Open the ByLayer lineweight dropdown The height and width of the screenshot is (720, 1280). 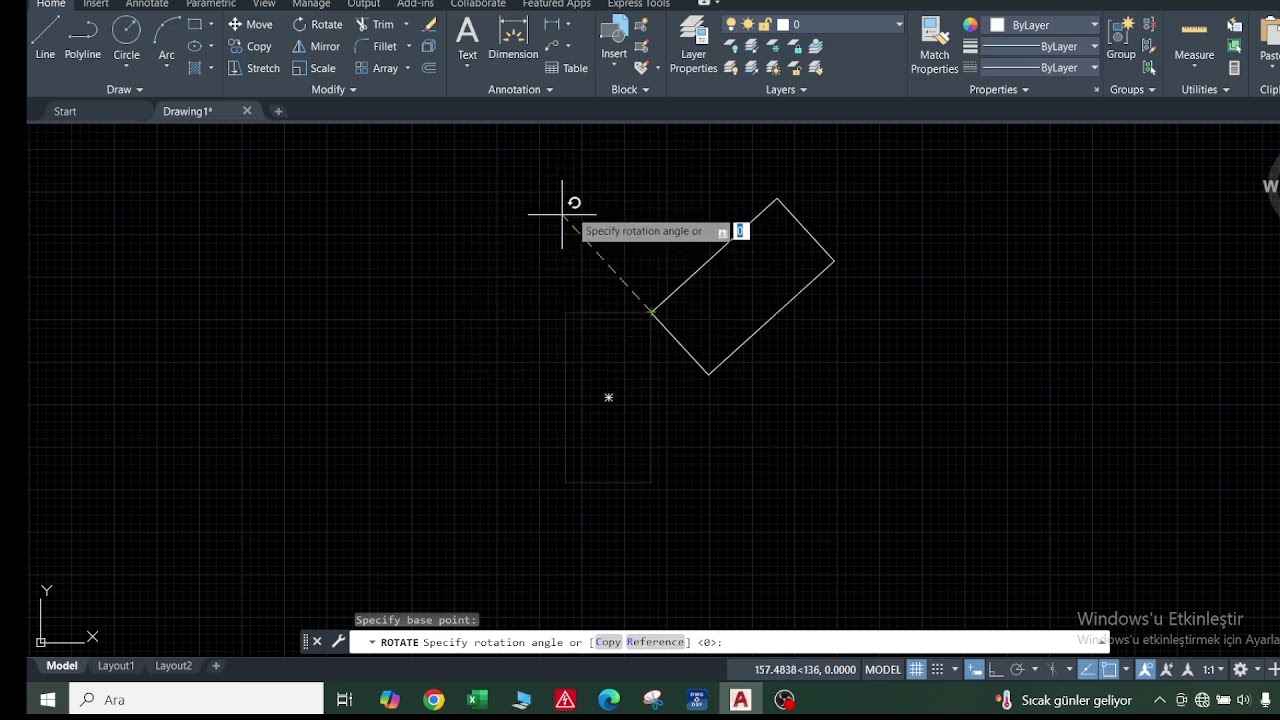(1040, 46)
